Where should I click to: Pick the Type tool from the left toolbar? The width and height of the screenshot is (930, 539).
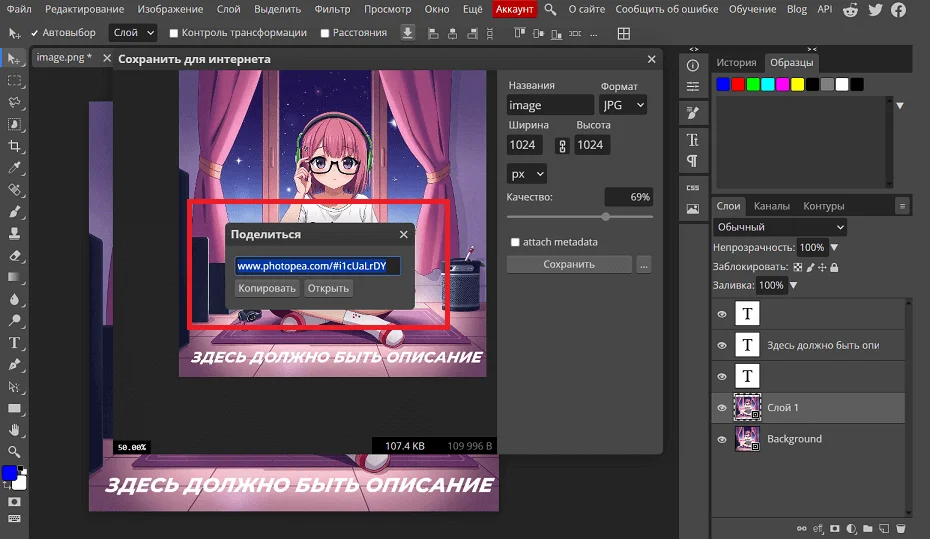pyautogui.click(x=15, y=343)
